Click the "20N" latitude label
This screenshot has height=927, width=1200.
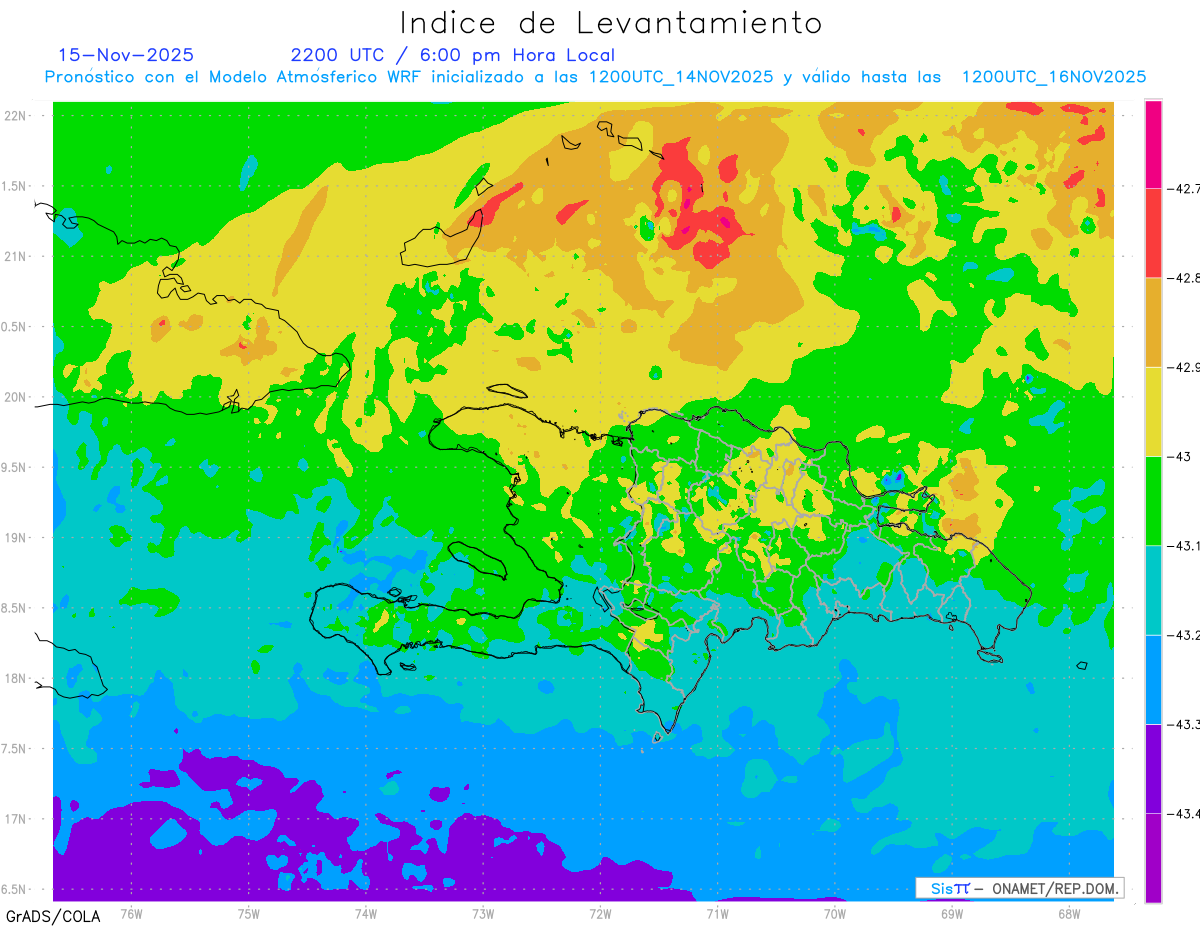(17, 397)
